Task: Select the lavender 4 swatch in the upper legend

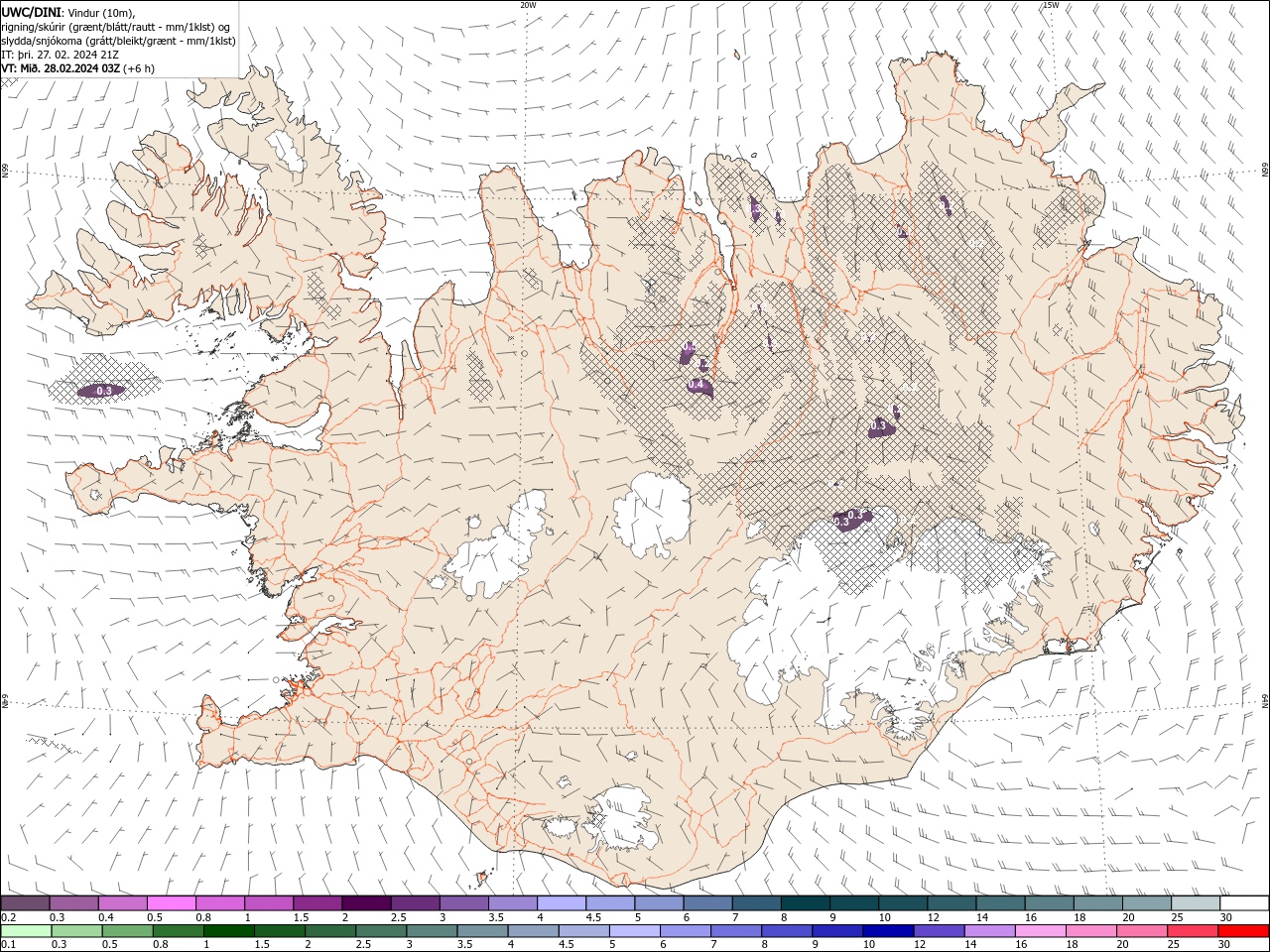Action: 562,903
